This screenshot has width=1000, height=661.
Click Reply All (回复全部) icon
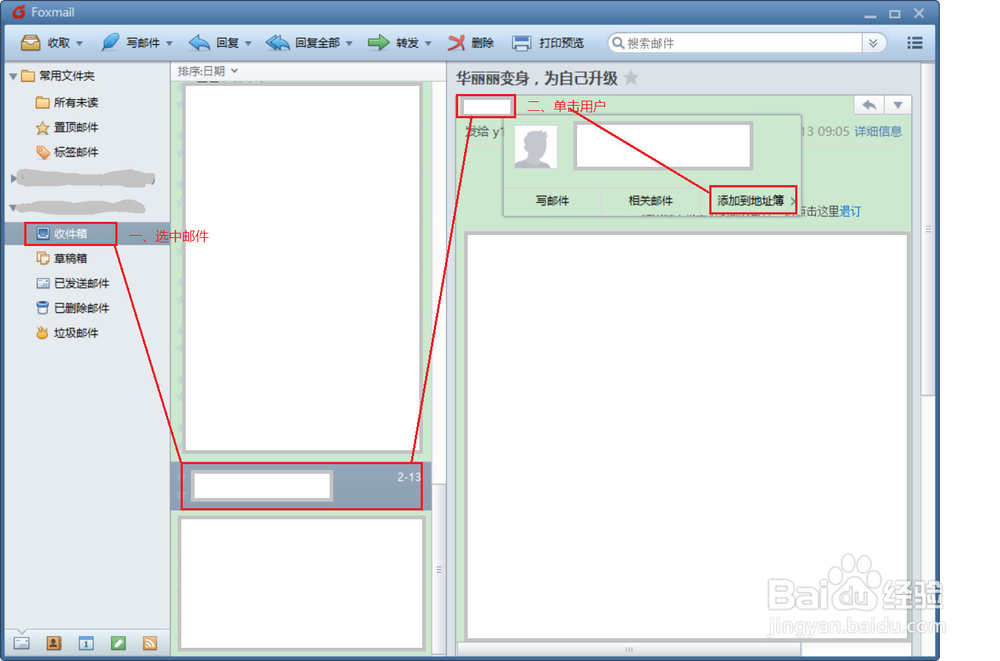(277, 43)
